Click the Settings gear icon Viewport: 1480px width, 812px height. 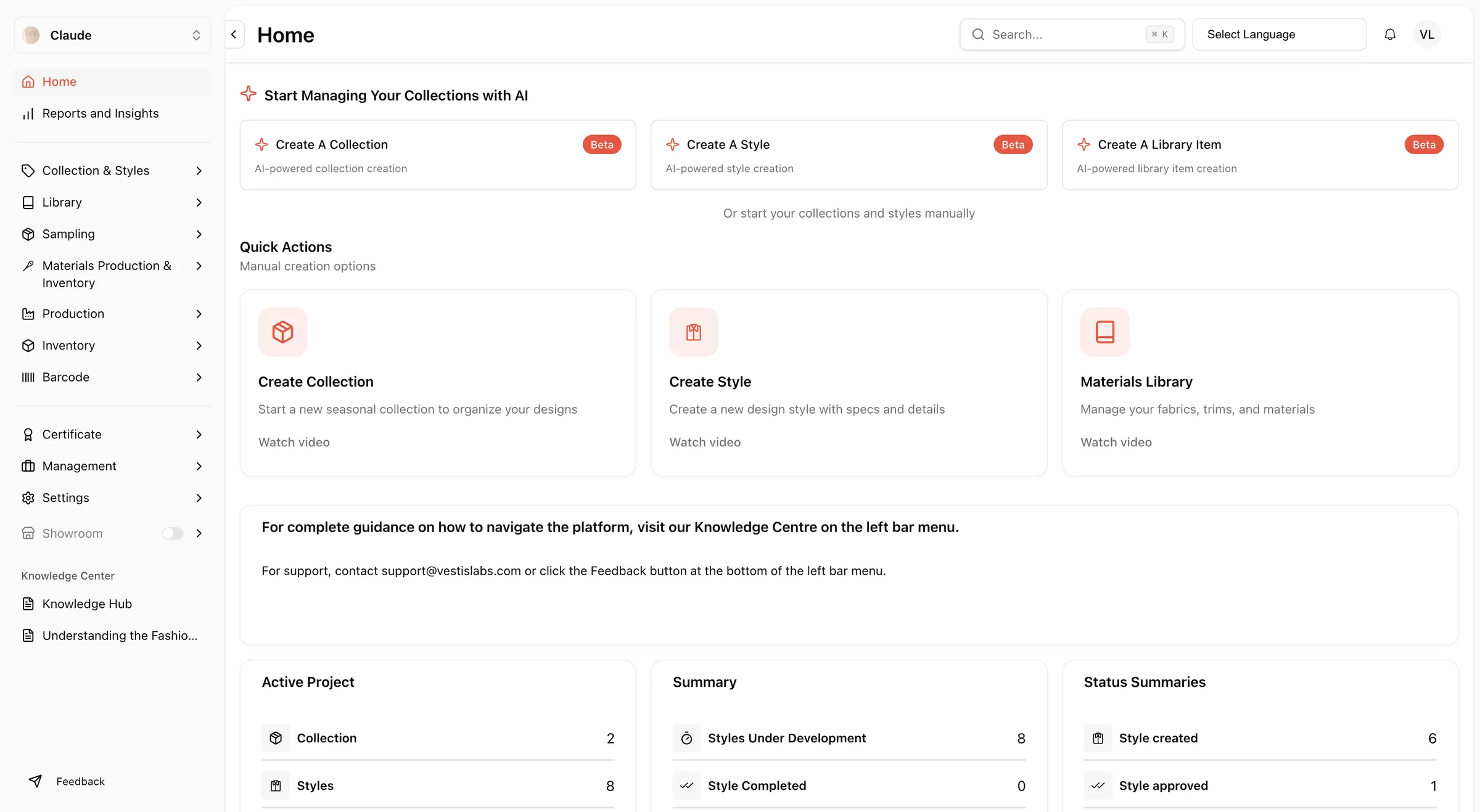(28, 498)
